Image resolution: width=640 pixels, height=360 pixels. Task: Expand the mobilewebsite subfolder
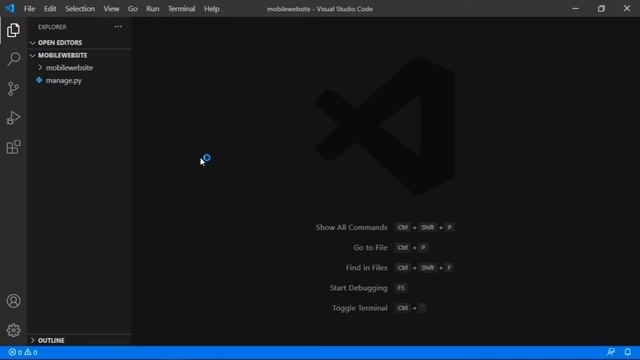click(x=40, y=67)
